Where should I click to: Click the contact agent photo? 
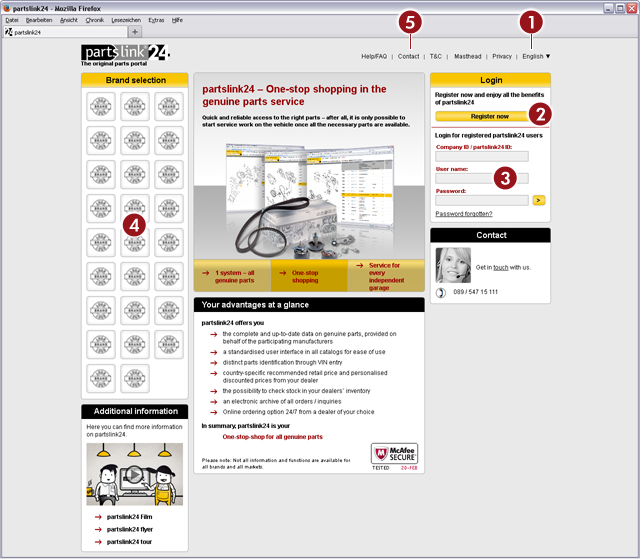pyautogui.click(x=453, y=265)
